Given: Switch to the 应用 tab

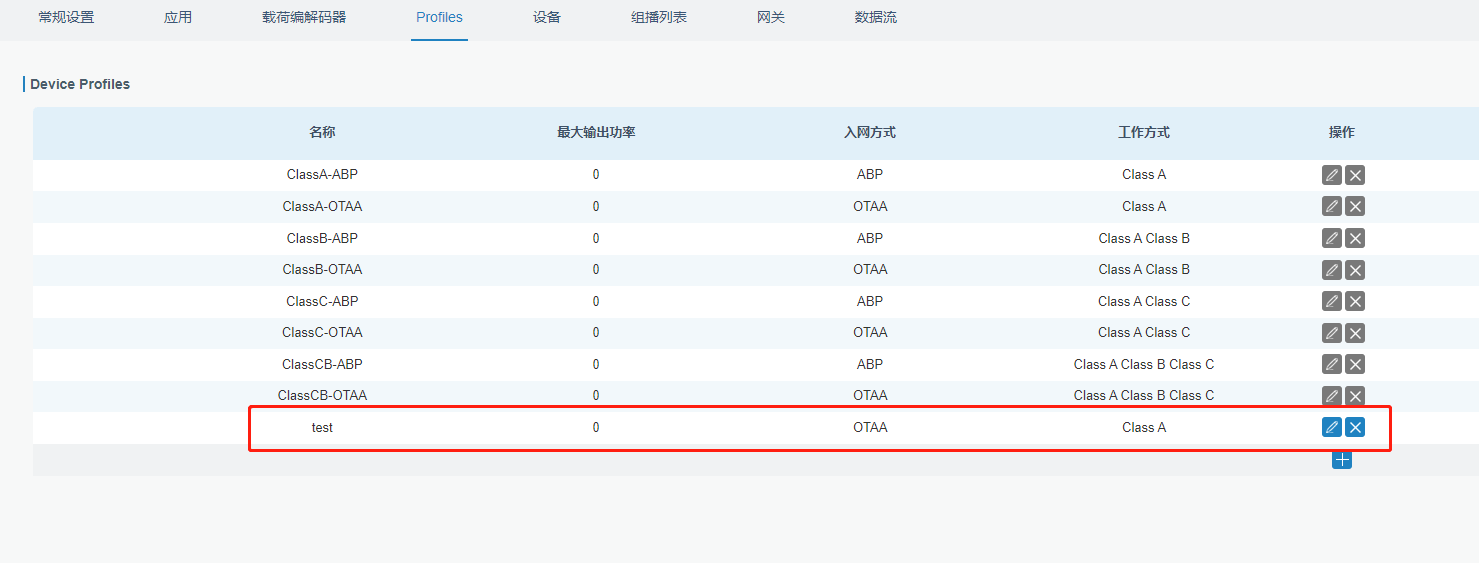Looking at the screenshot, I should coord(178,17).
